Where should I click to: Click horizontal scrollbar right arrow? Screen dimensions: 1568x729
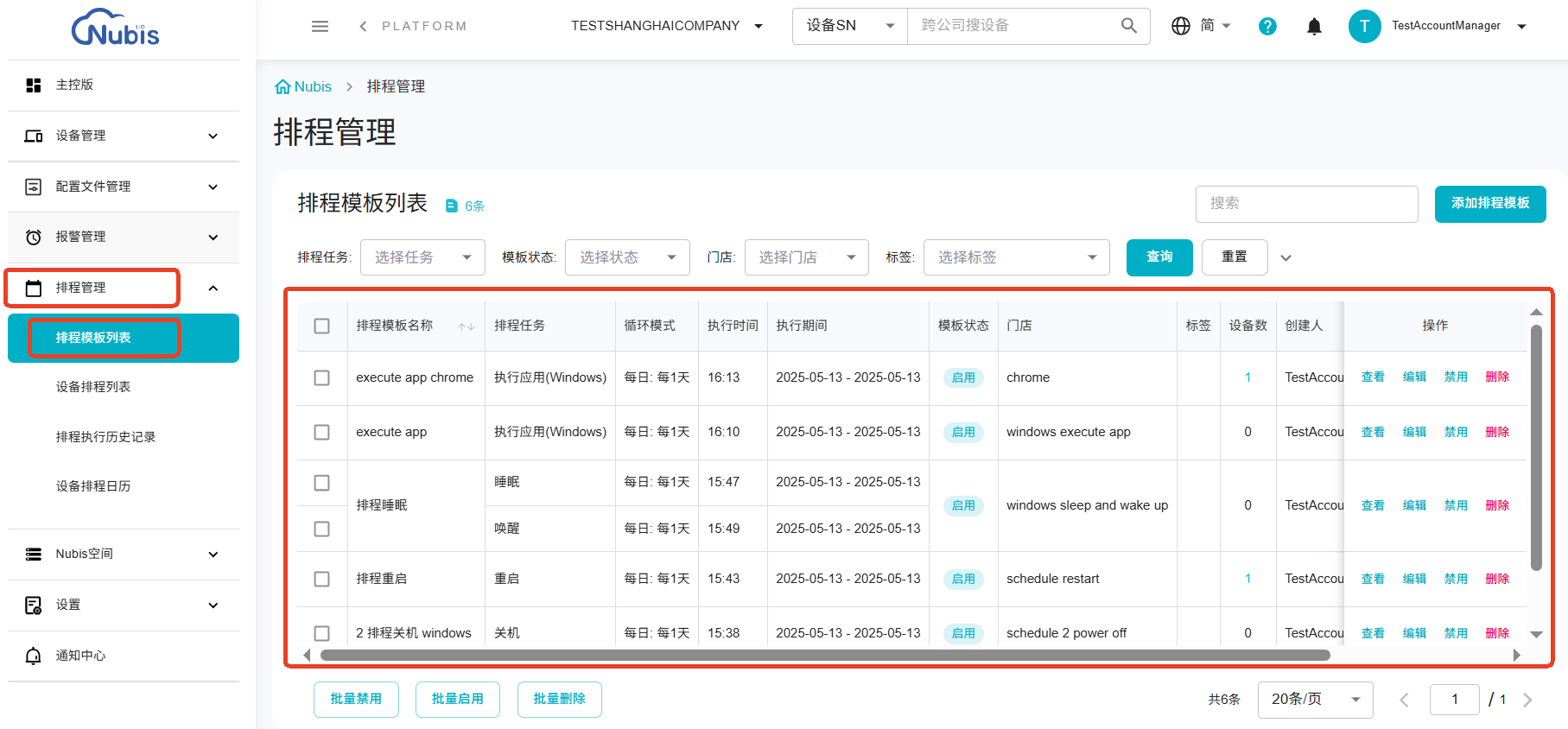tap(1516, 655)
